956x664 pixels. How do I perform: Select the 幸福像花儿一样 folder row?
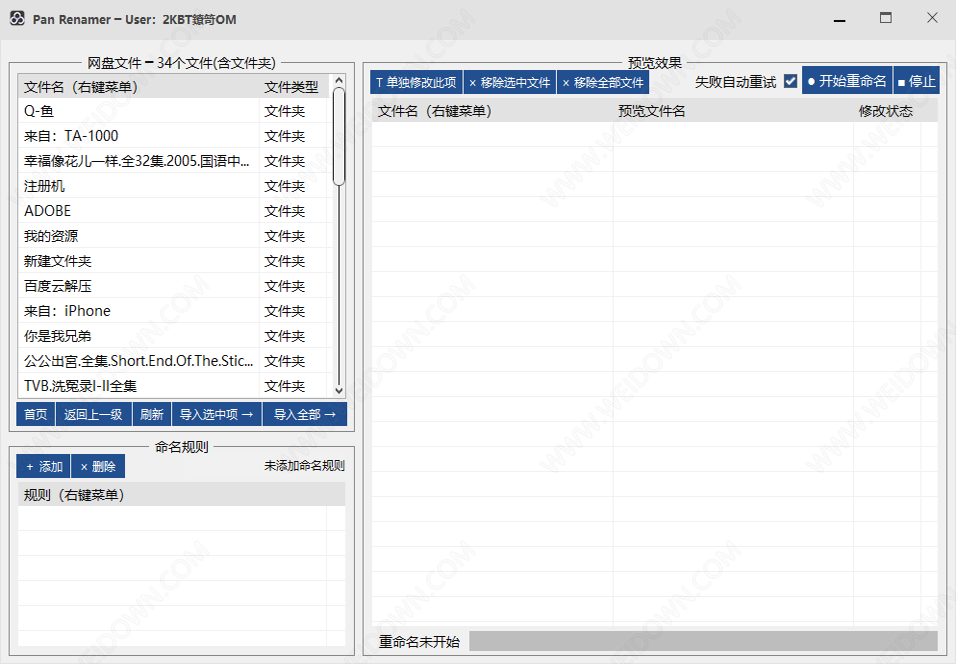tap(173, 161)
